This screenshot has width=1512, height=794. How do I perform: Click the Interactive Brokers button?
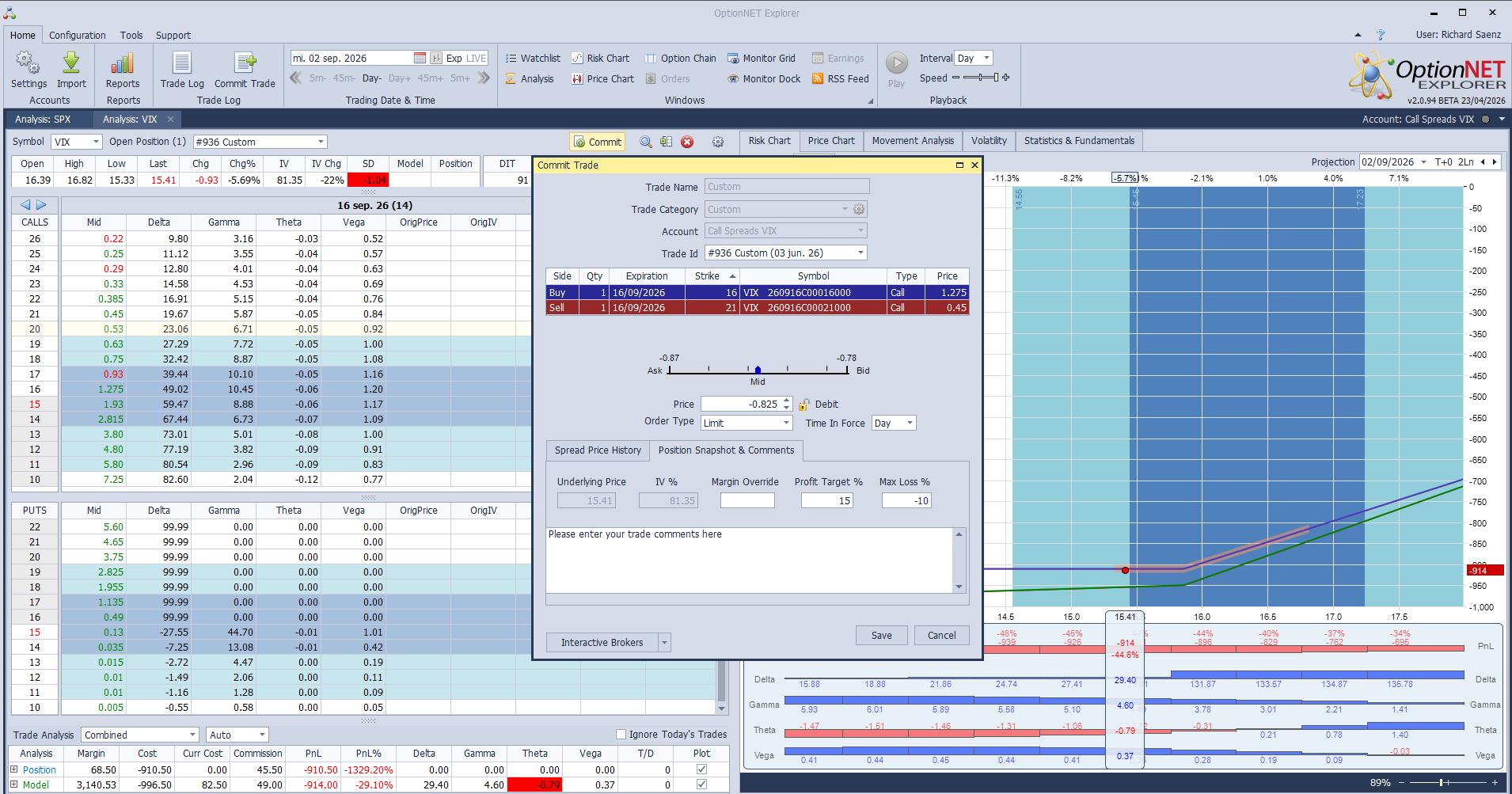tap(602, 643)
